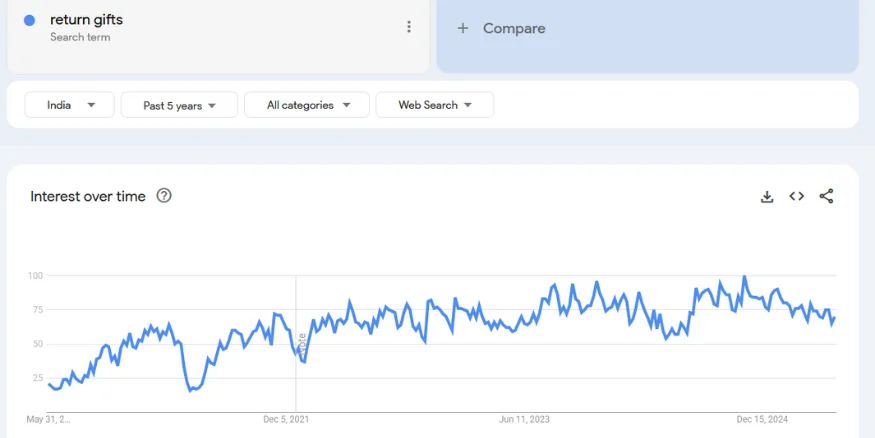Click the 100 value on the y-axis

(35, 275)
